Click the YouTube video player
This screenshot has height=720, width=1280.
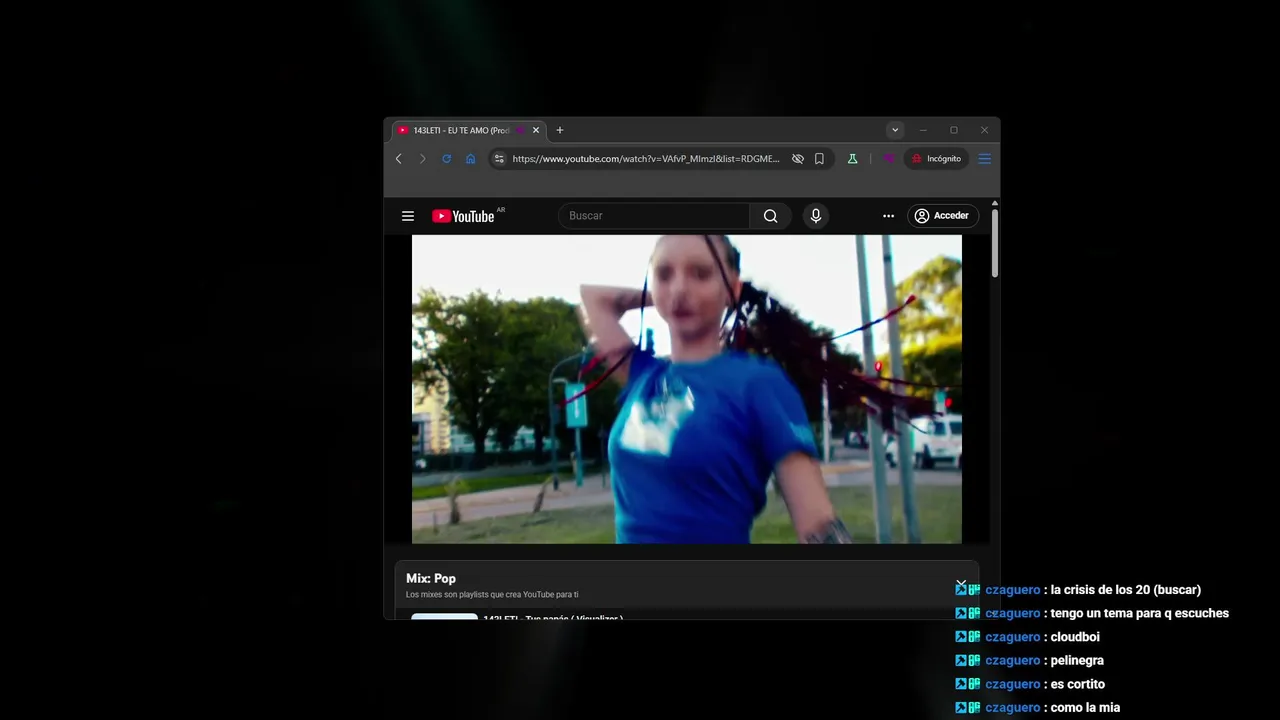[687, 389]
